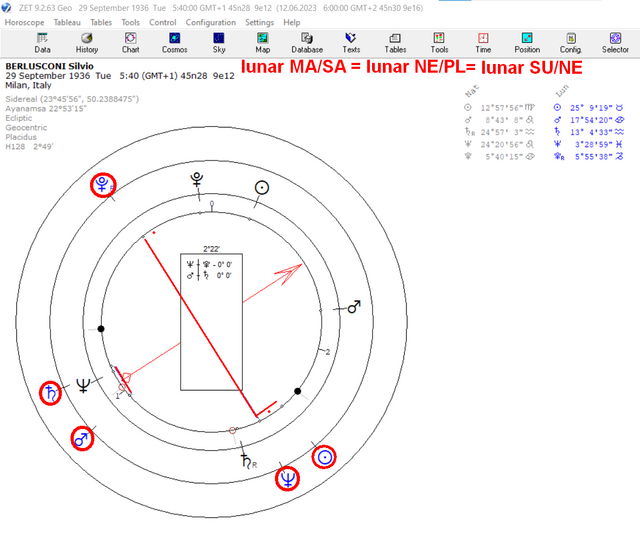
Task: Click the black natal retrograde Saturn glyph at chart bottom
Action: point(248,461)
